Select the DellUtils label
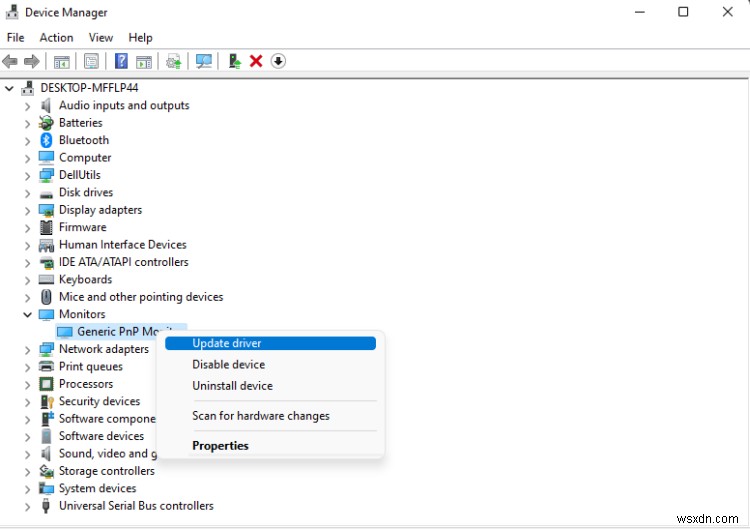750x529 pixels. [79, 175]
